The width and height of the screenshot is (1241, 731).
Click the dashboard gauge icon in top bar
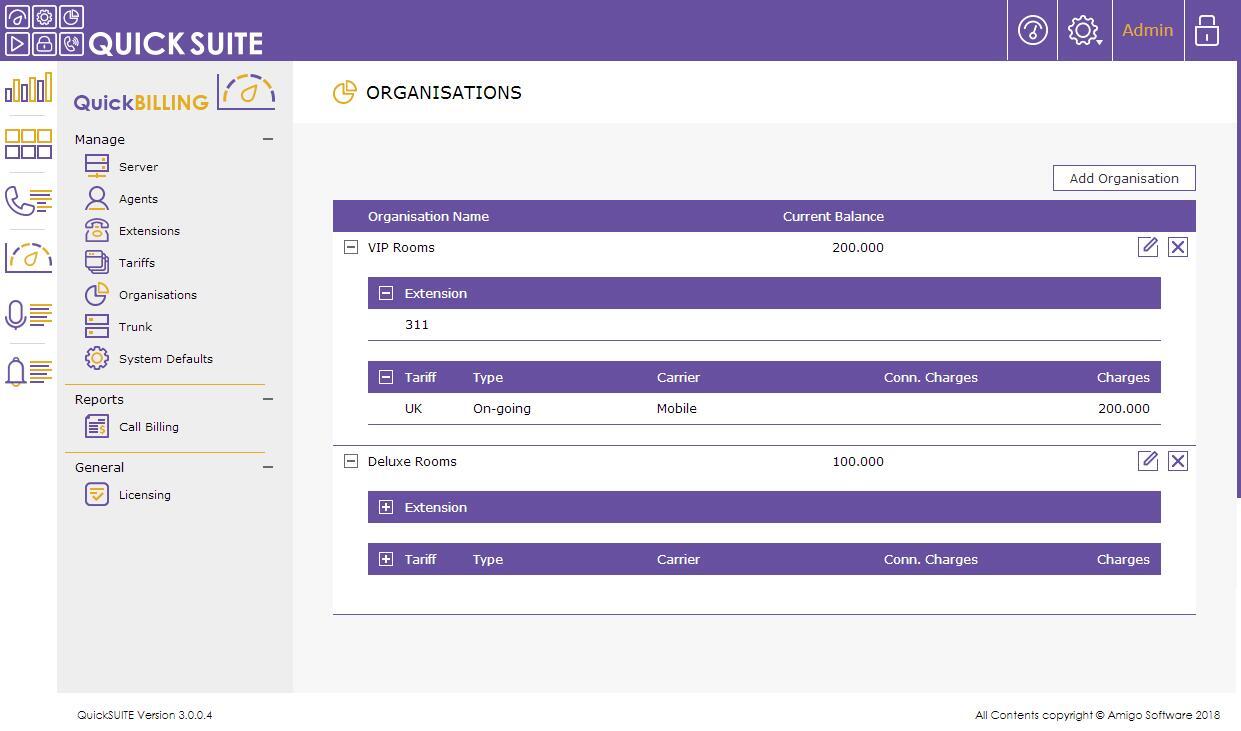coord(1032,30)
